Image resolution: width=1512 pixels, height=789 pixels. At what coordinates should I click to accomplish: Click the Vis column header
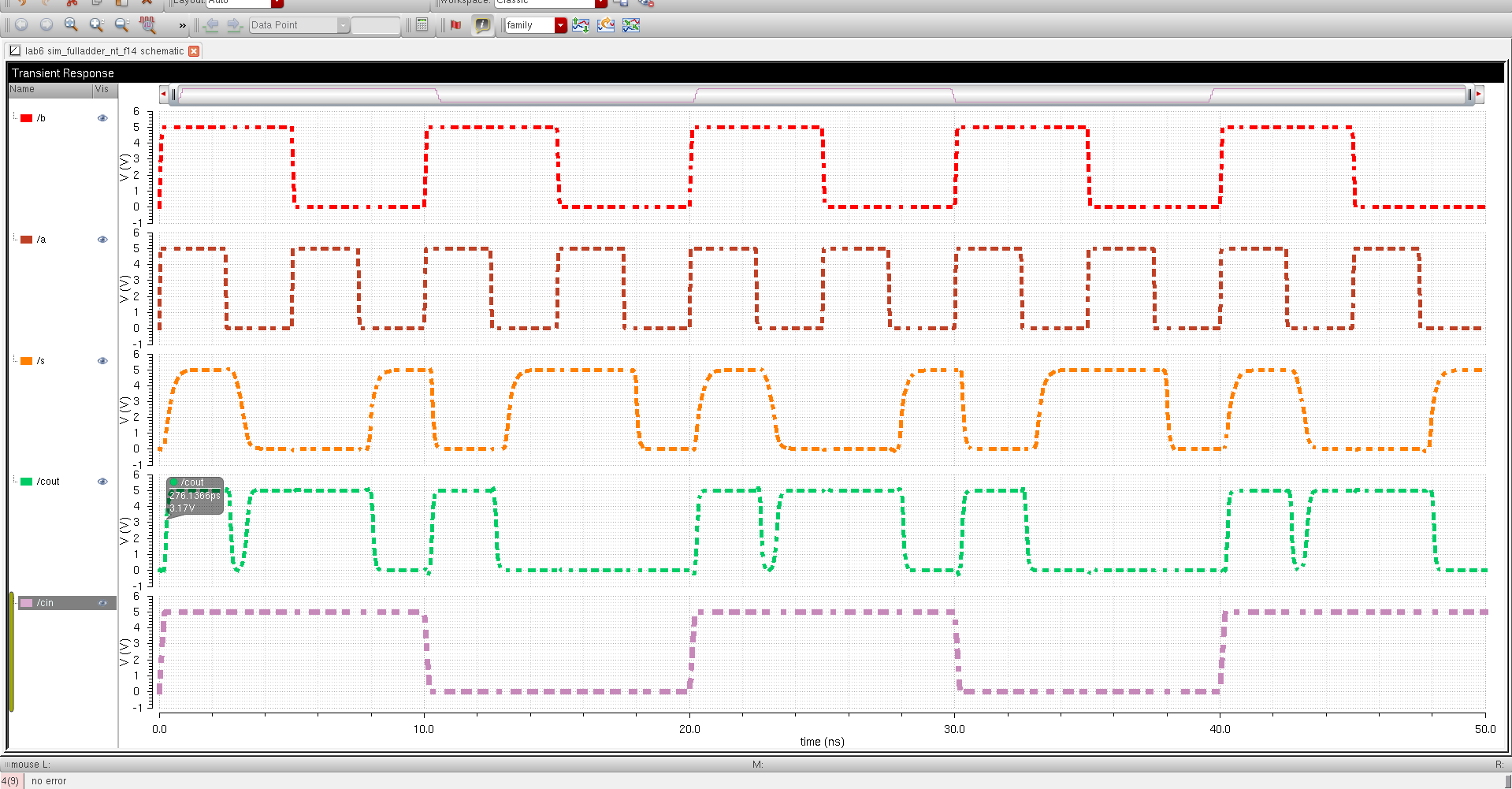coord(104,90)
